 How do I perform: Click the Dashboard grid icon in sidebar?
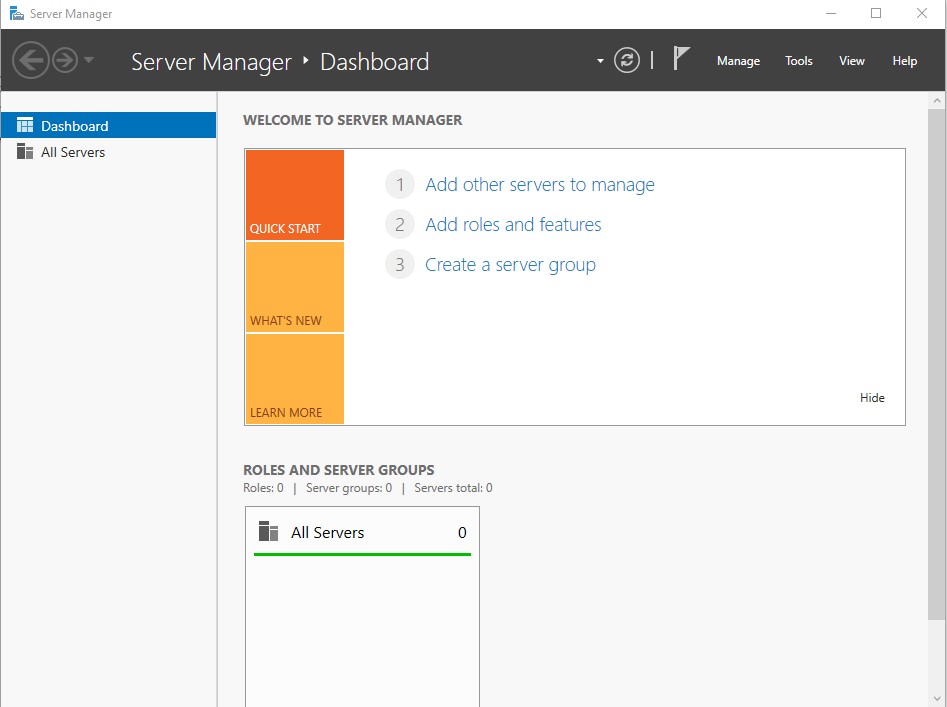[25, 125]
